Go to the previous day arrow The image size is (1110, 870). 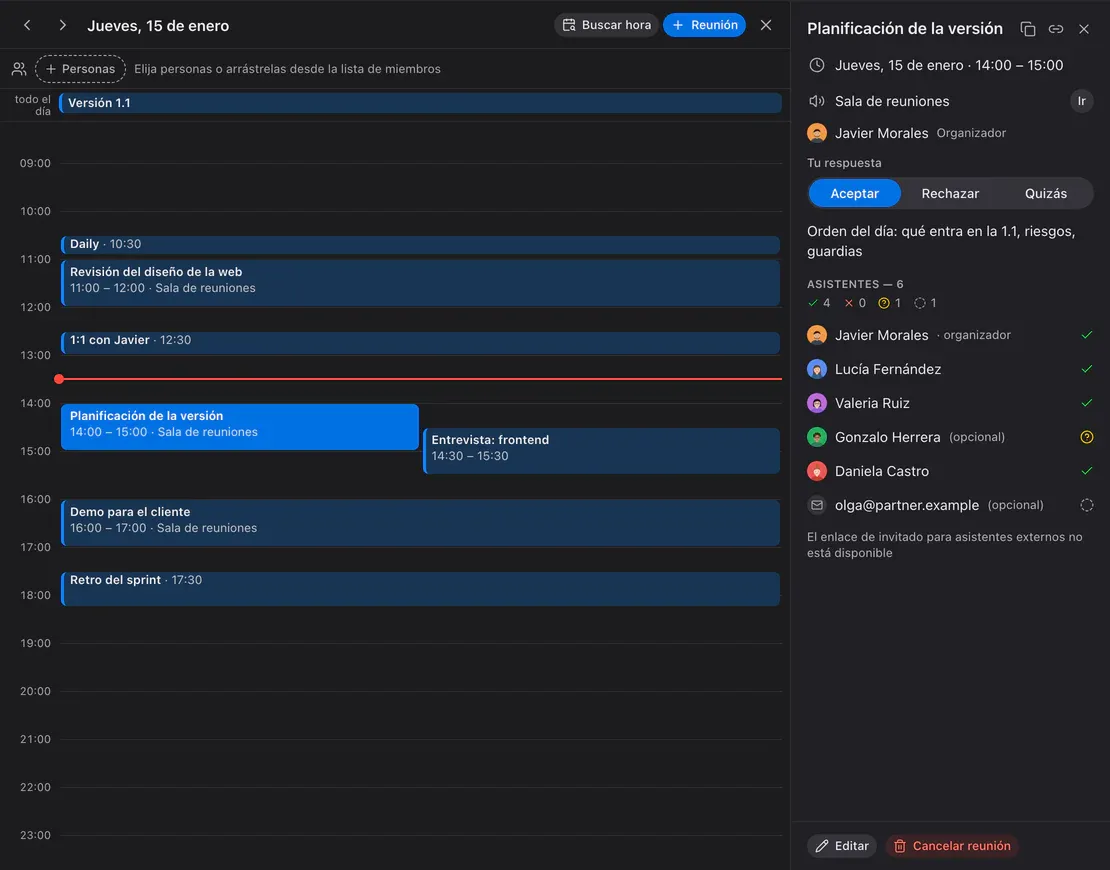tap(27, 25)
